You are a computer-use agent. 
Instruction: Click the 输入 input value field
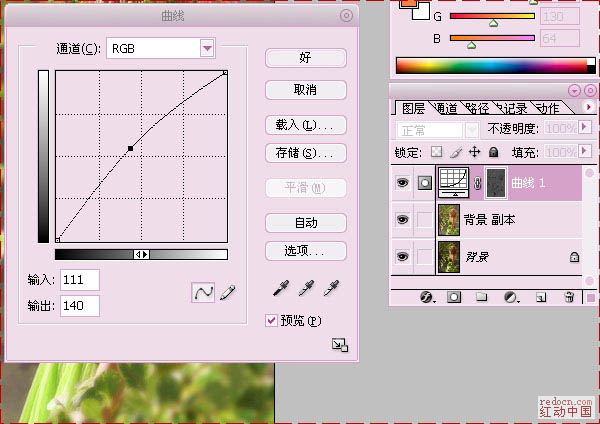80,280
